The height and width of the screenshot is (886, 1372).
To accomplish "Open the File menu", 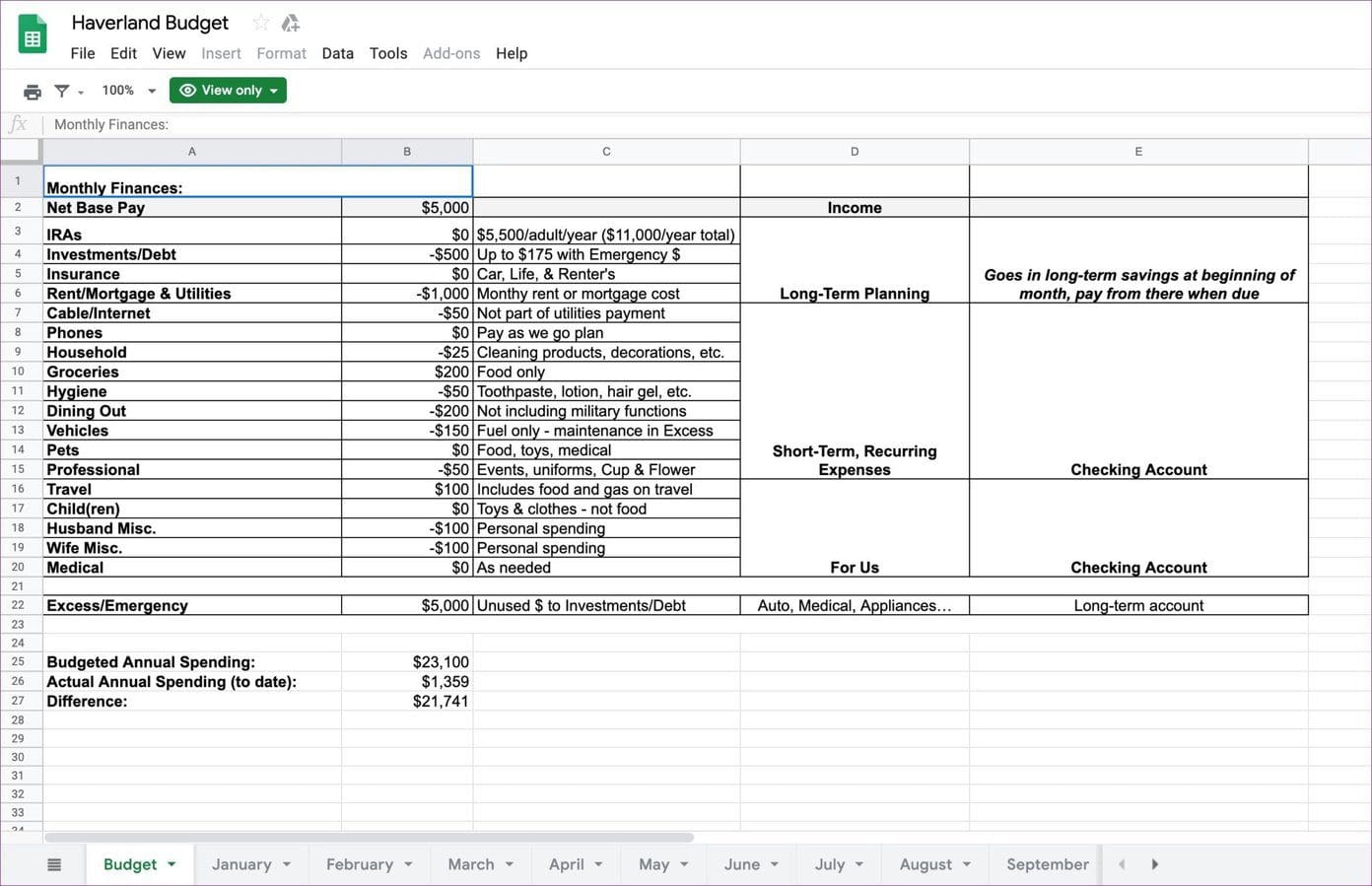I will [83, 53].
